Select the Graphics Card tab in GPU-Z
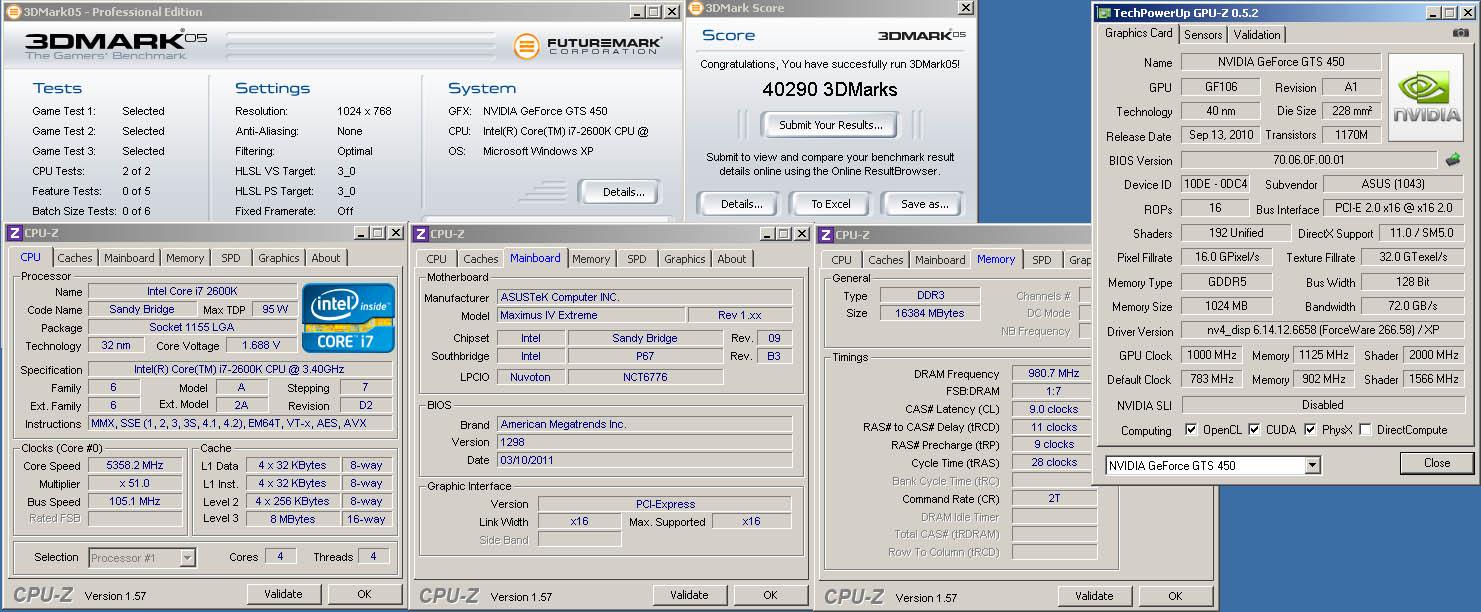 click(x=1138, y=33)
